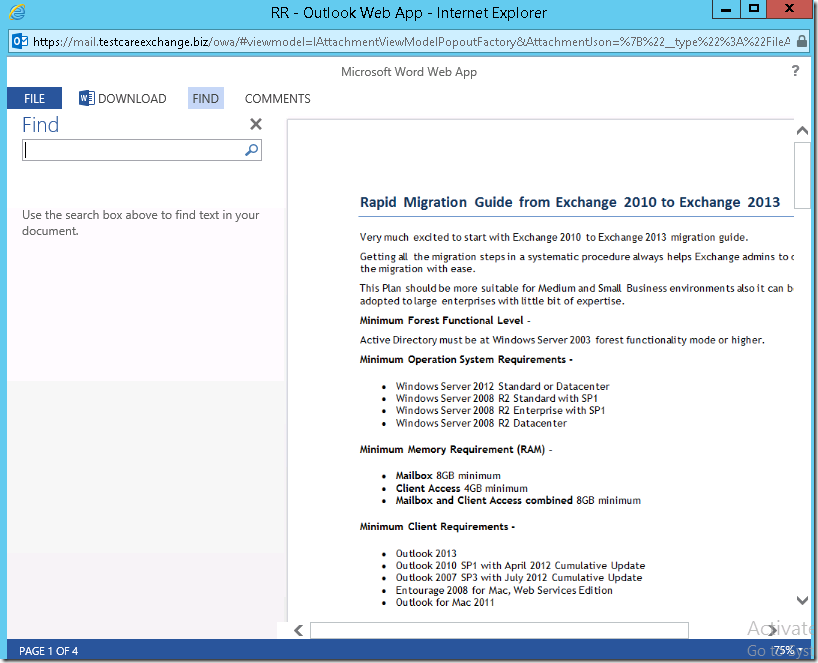Close the Internet Explorer window
Image resolution: width=818 pixels, height=663 pixels.
pos(789,9)
